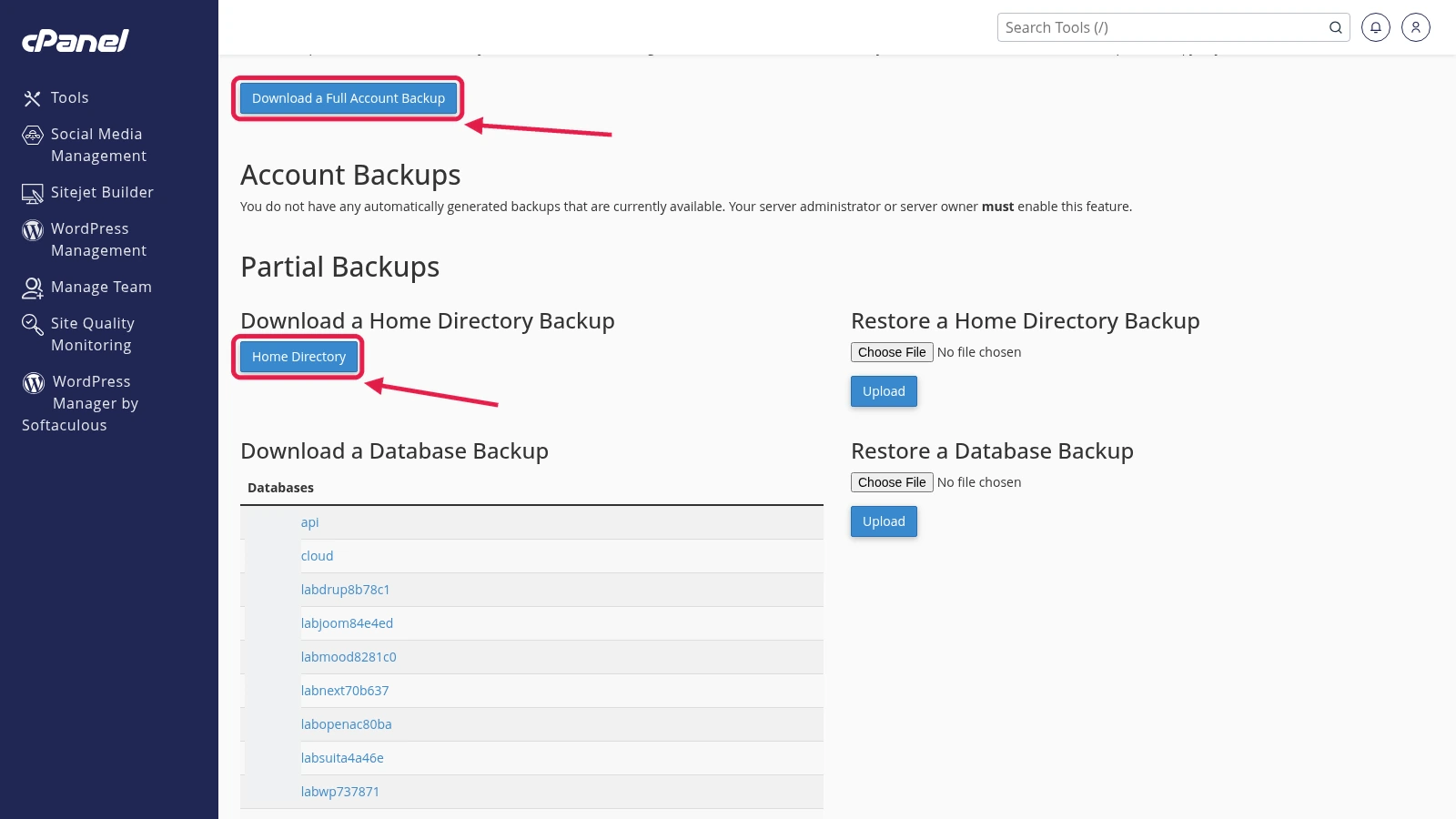Open Sitejet Builder menu item

click(x=102, y=192)
